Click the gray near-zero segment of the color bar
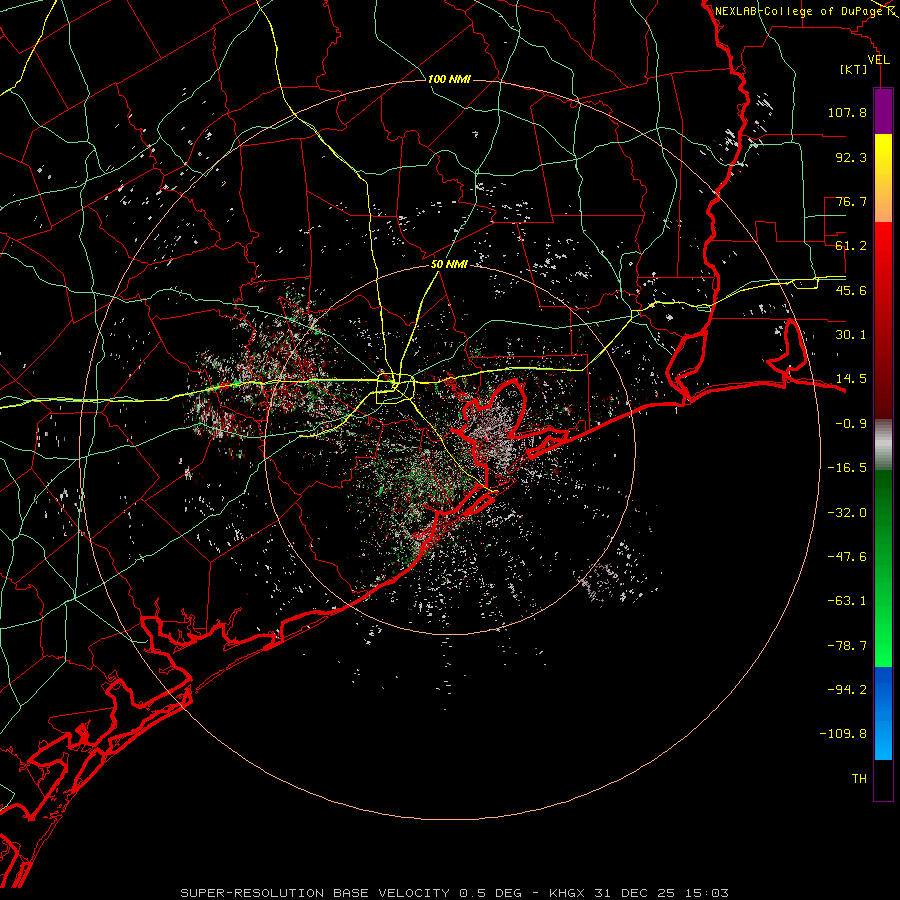The height and width of the screenshot is (900, 900). point(883,445)
